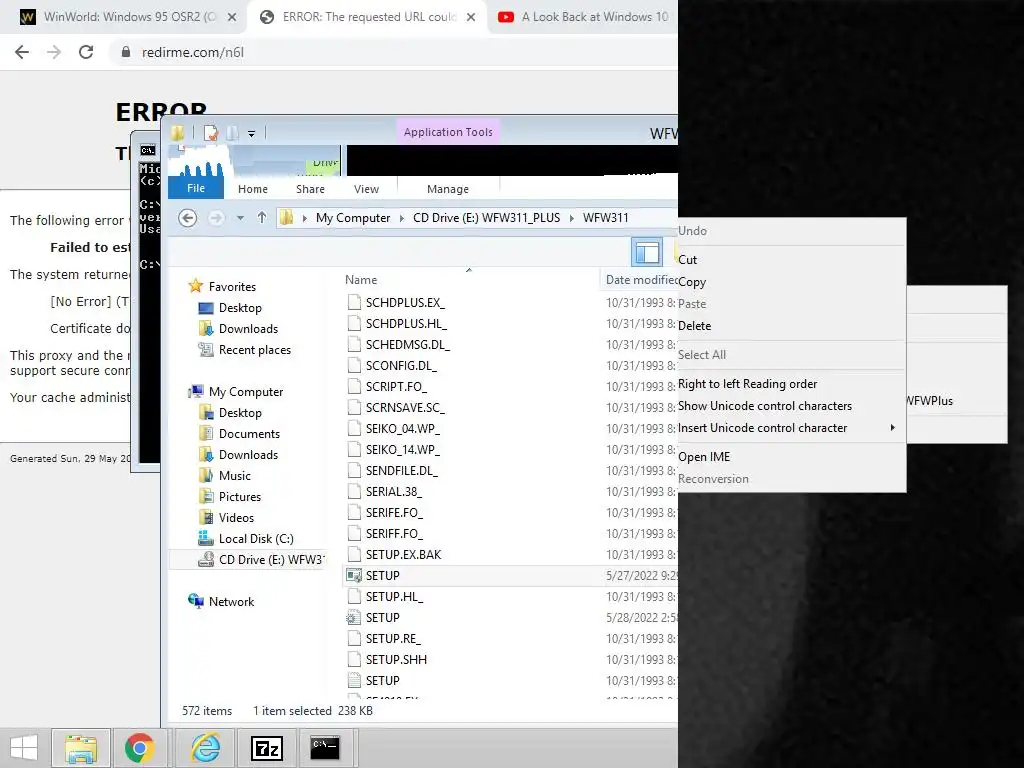Open recent locations dropdown in Explorer

[x=240, y=218]
